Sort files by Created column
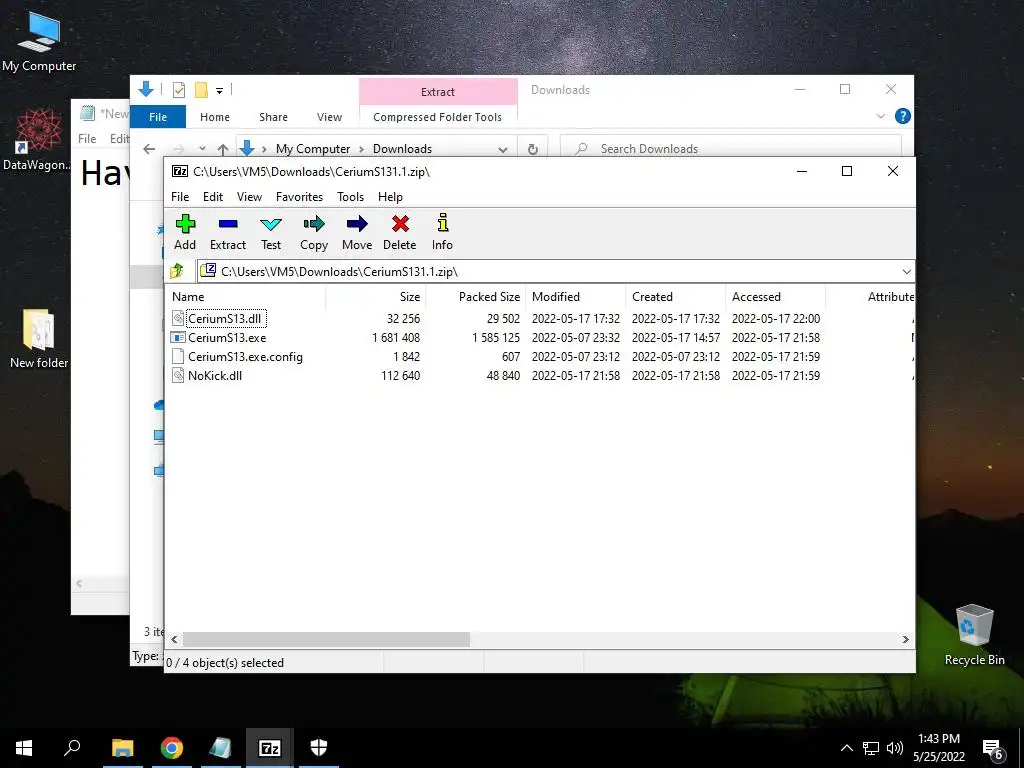 [676, 296]
